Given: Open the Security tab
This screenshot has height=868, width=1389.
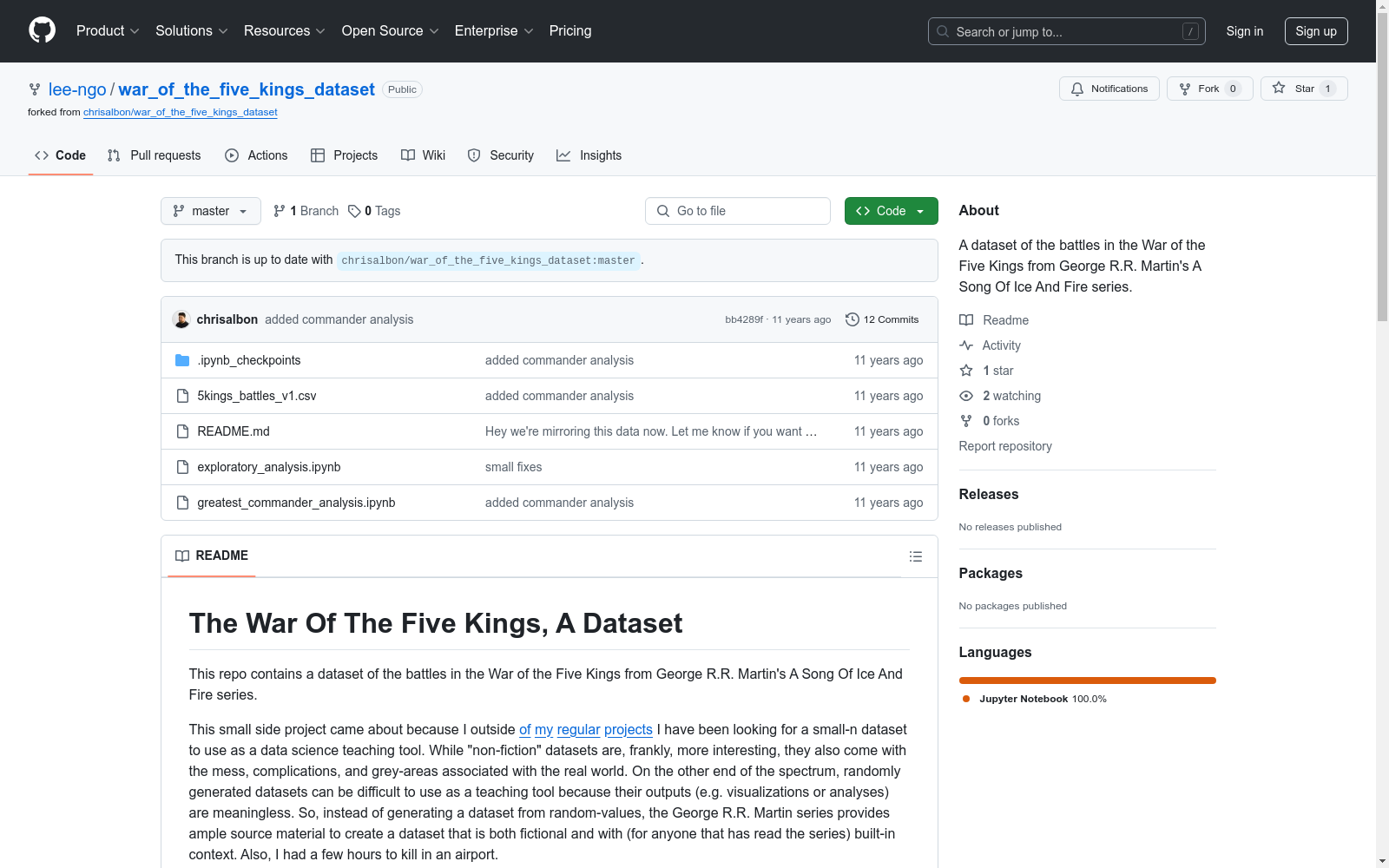Looking at the screenshot, I should pos(501,155).
